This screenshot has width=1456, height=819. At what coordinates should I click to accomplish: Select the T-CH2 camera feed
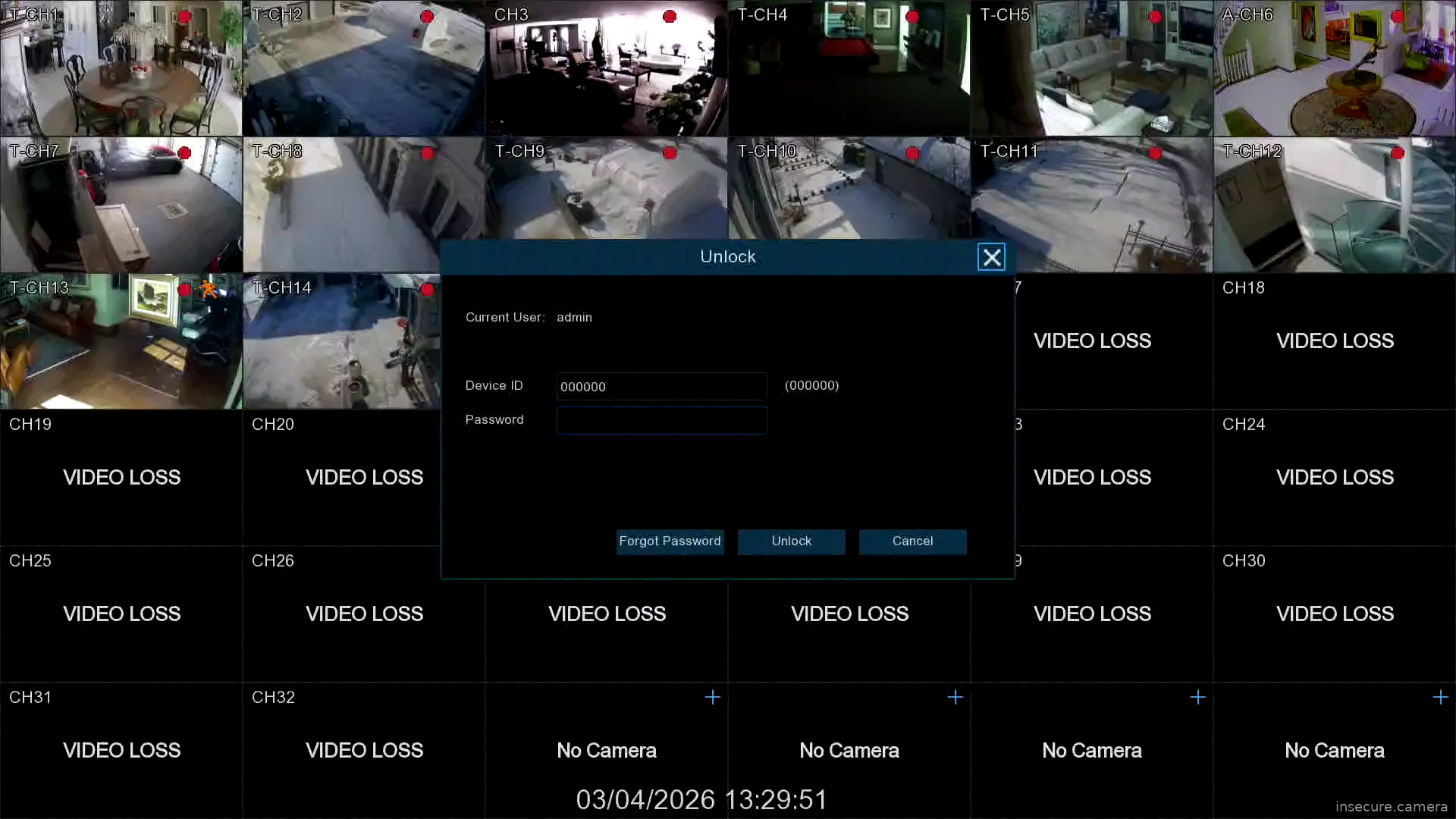click(x=364, y=68)
